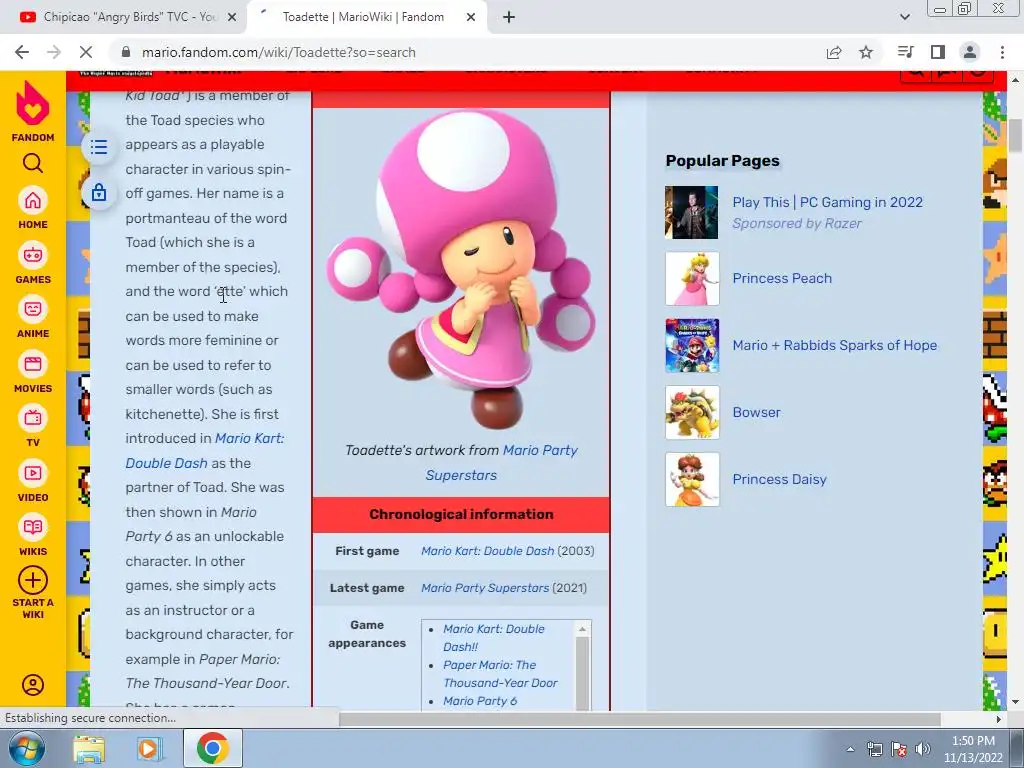Open Princess Daisy popular page link

pos(779,479)
